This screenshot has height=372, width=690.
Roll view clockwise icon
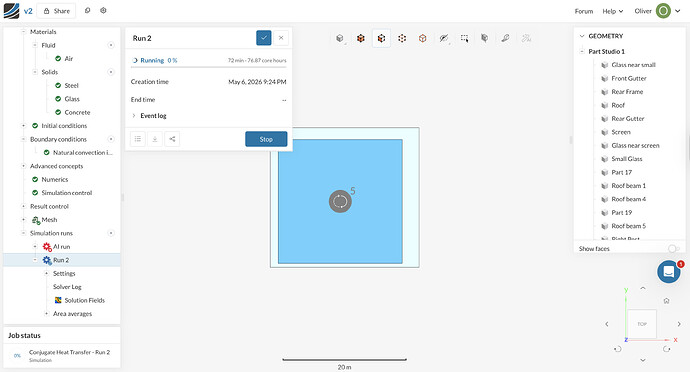pos(666,349)
